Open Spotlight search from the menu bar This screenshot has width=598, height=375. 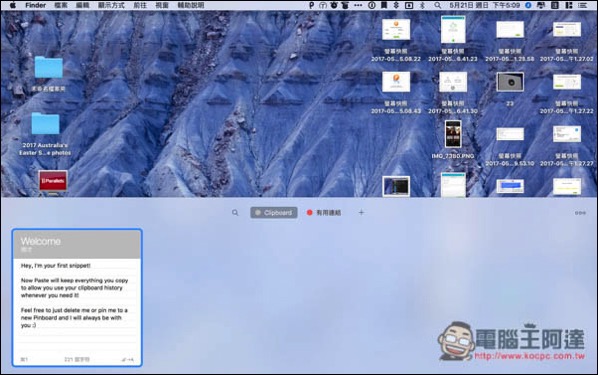437,5
